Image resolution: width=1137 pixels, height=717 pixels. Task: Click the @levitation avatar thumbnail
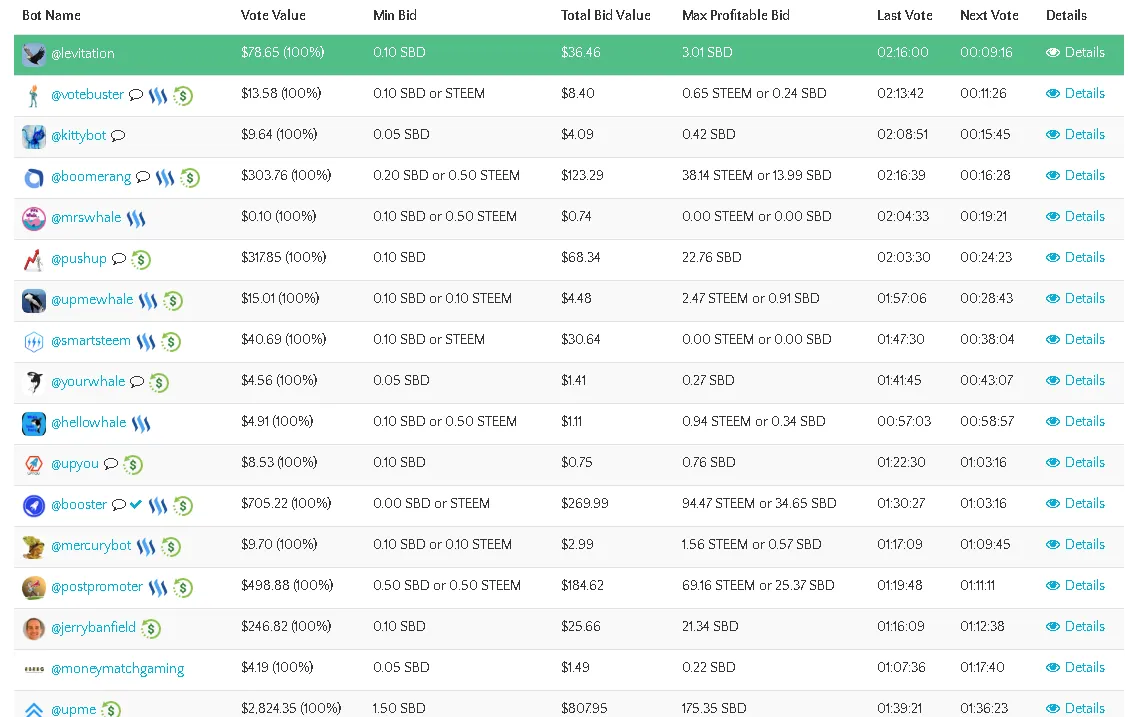pyautogui.click(x=33, y=54)
